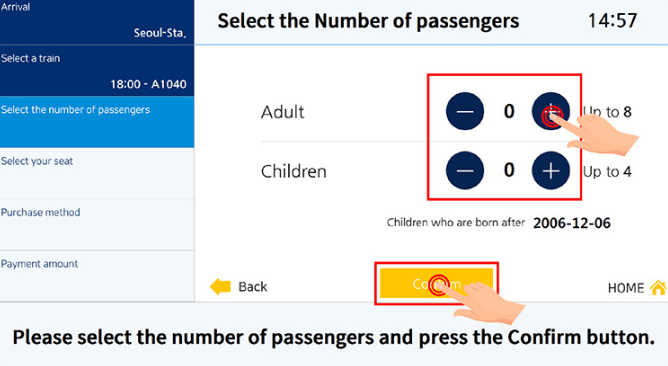The width and height of the screenshot is (668, 366).
Task: Open the Arrival Seoul-Sta. step
Action: [97, 22]
